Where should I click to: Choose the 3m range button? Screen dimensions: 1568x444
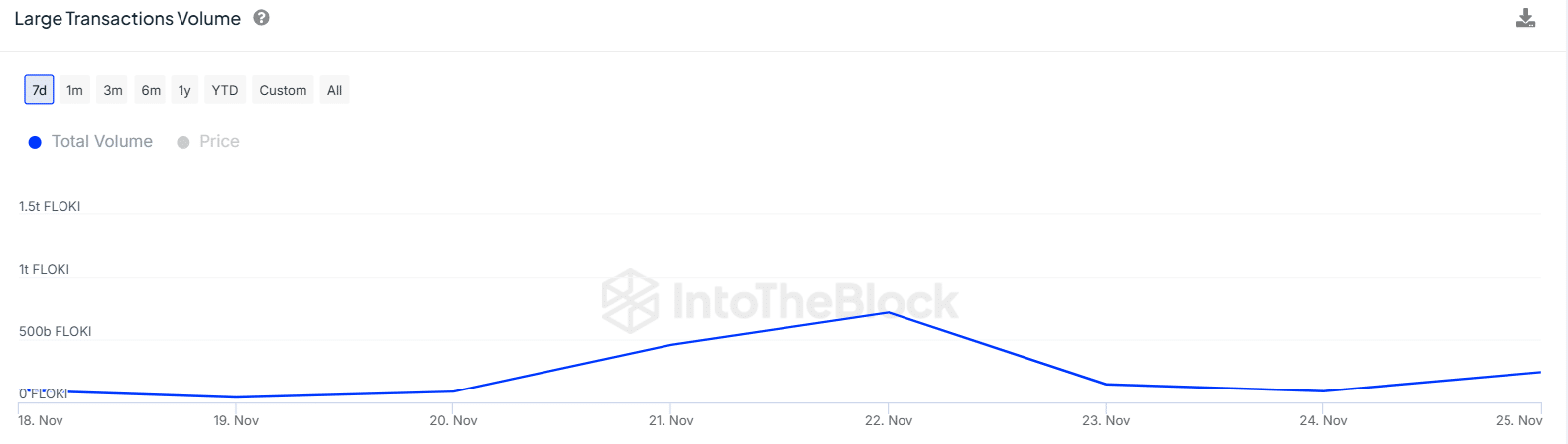pyautogui.click(x=113, y=90)
